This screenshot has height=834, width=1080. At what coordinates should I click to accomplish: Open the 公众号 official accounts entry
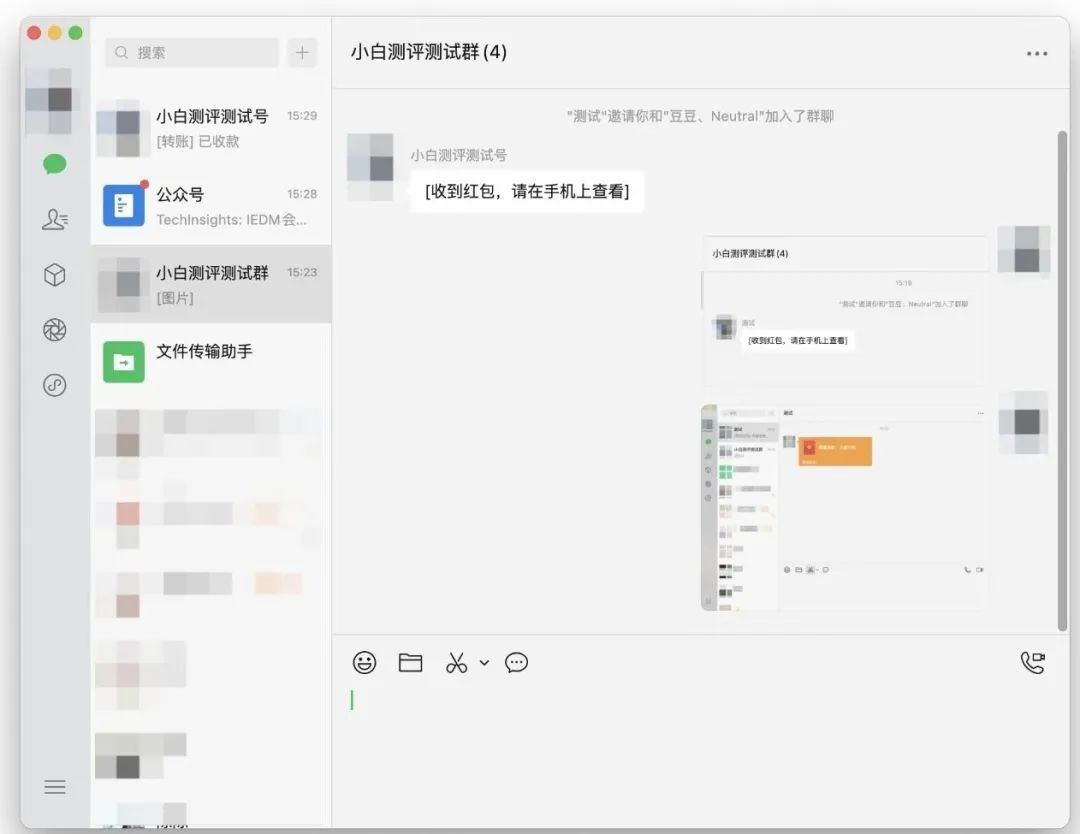pyautogui.click(x=211, y=206)
